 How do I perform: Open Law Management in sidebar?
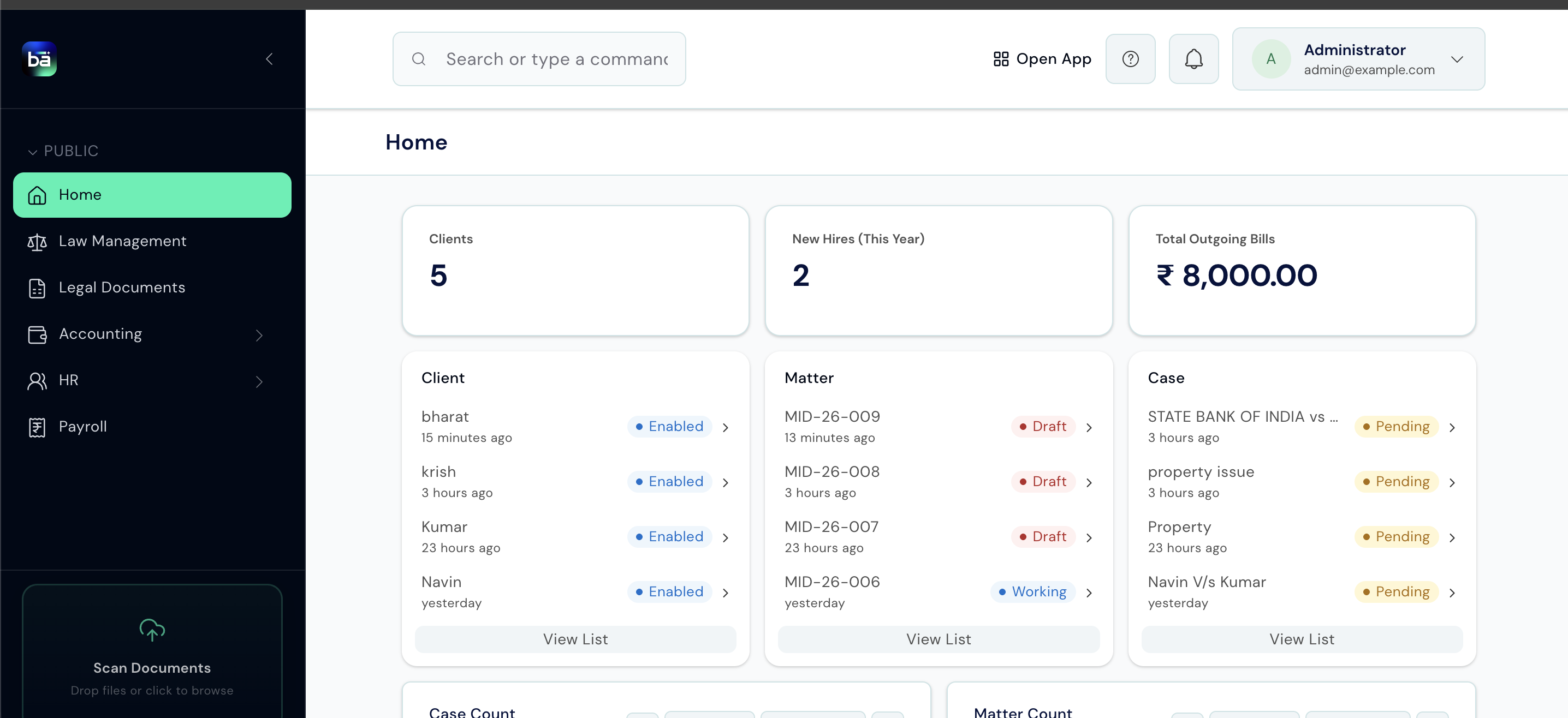coord(152,241)
